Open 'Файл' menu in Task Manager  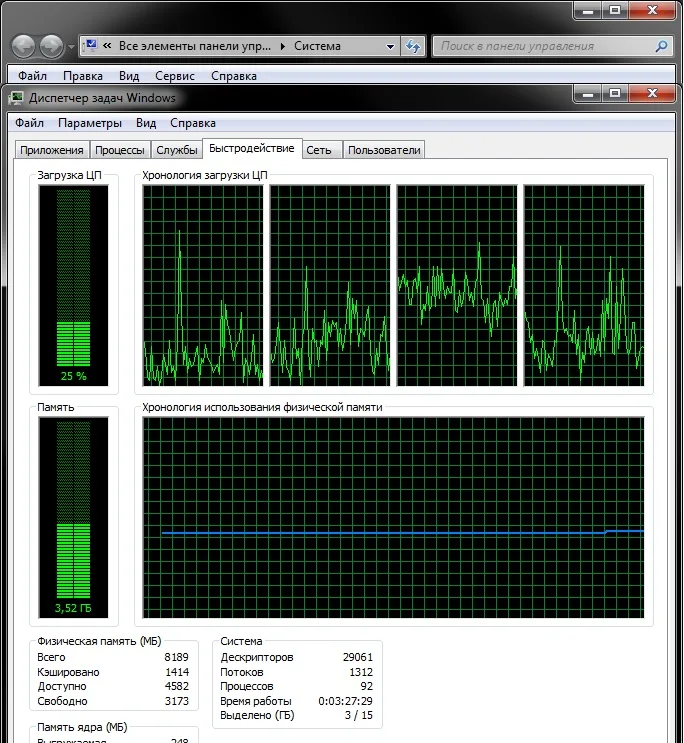pos(29,123)
